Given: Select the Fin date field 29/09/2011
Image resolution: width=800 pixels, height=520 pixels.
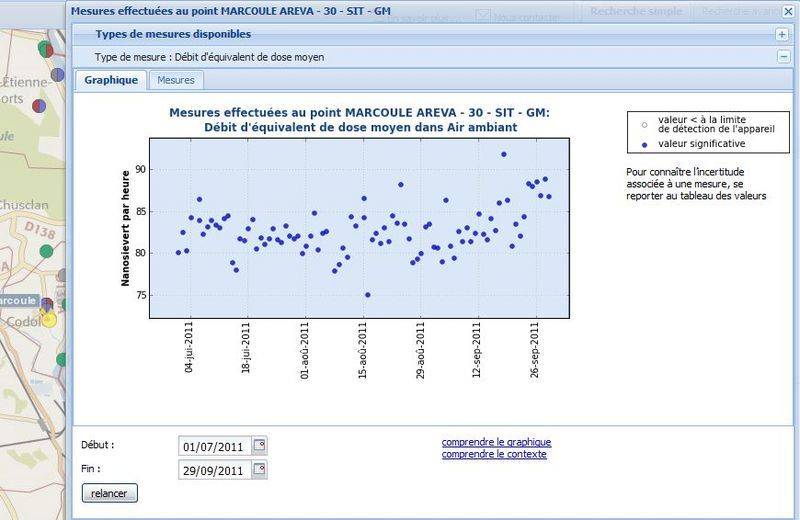Looking at the screenshot, I should (x=215, y=471).
